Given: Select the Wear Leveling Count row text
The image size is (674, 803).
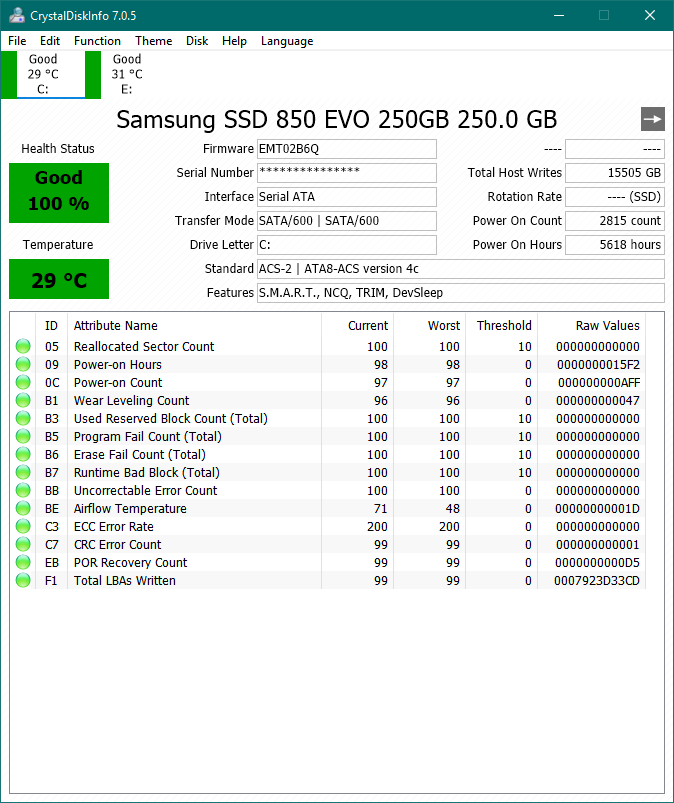Looking at the screenshot, I should tap(132, 400).
